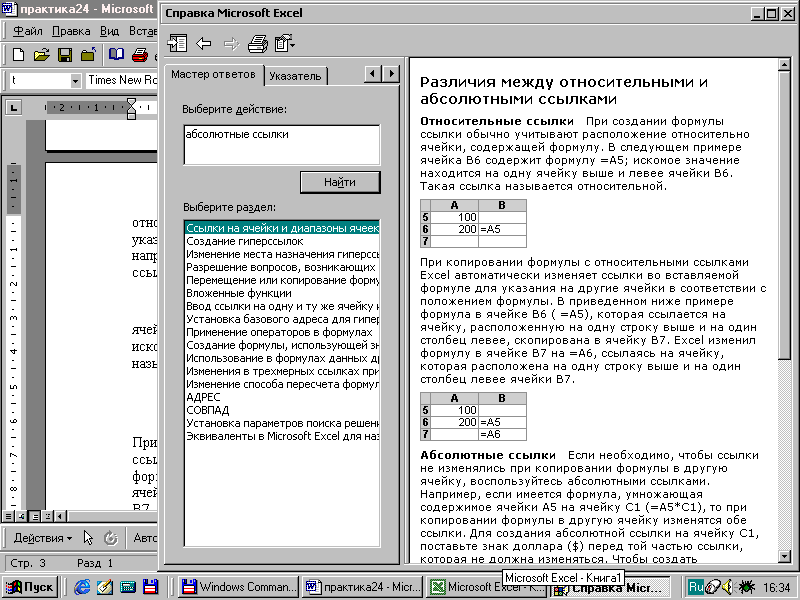Launch Internet Explorer from quick launch
Screen dimensions: 800x600
click(82, 587)
